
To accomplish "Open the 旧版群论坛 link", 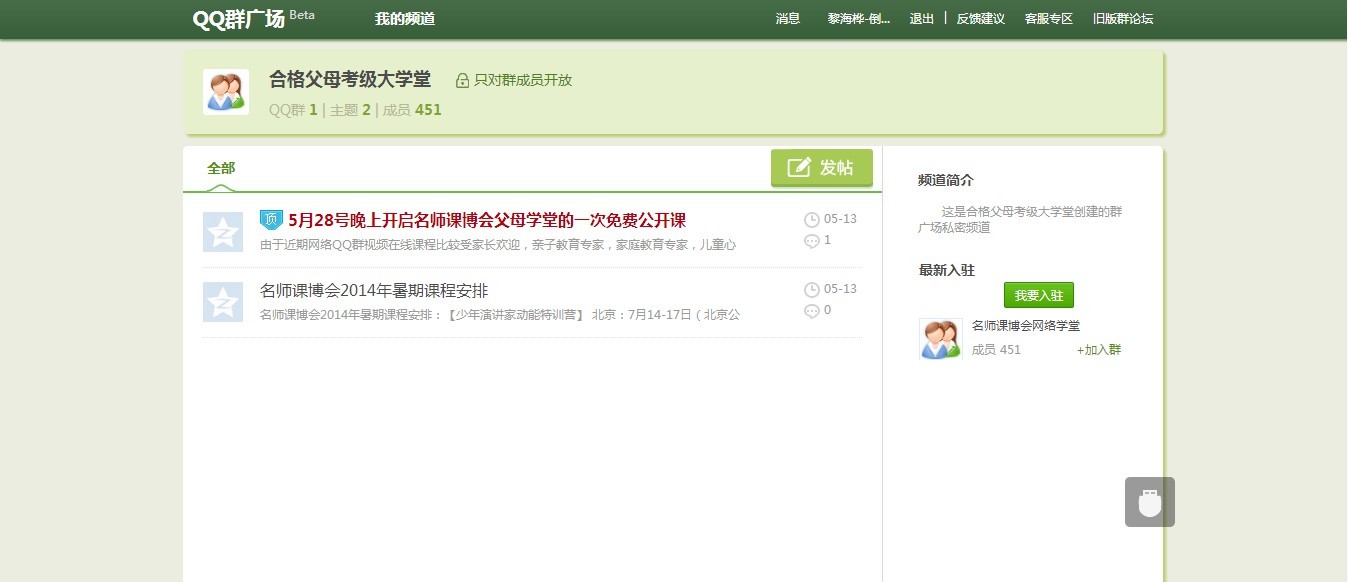I will (1122, 19).
